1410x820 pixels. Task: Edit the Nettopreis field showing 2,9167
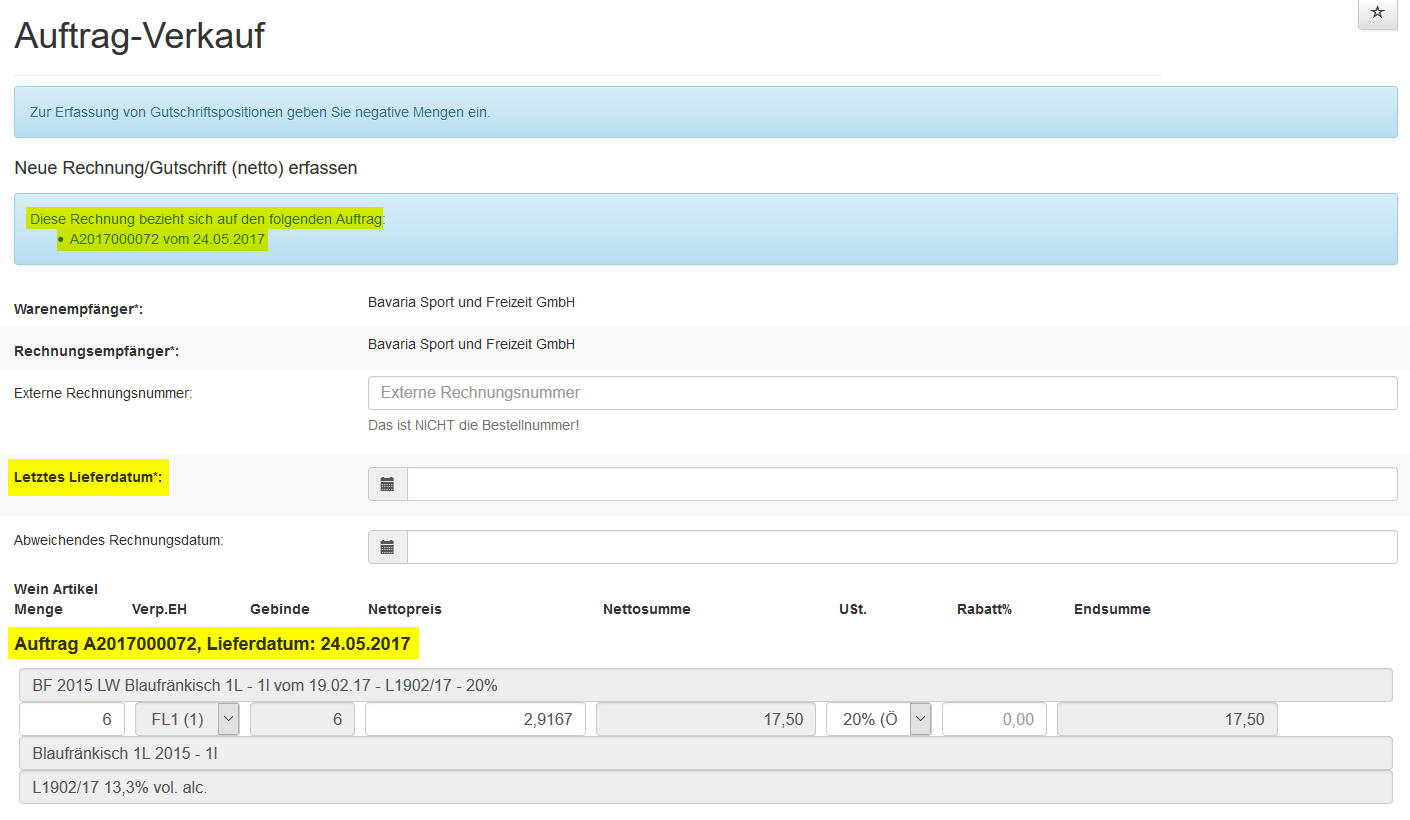pyautogui.click(x=475, y=719)
